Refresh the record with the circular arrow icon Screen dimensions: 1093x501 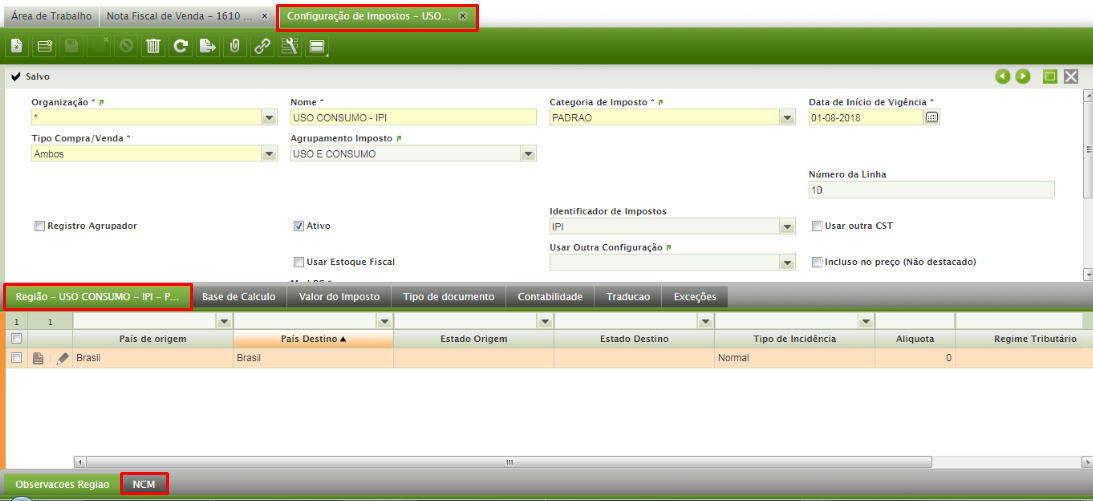180,46
